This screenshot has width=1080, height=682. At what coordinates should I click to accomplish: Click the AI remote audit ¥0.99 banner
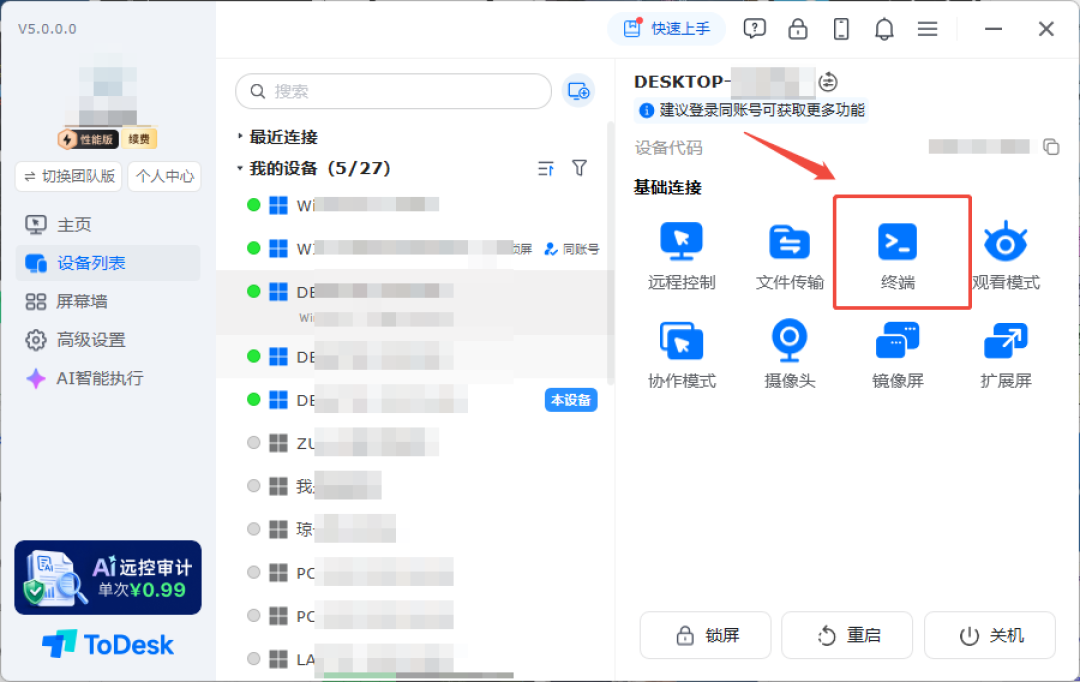coord(108,577)
